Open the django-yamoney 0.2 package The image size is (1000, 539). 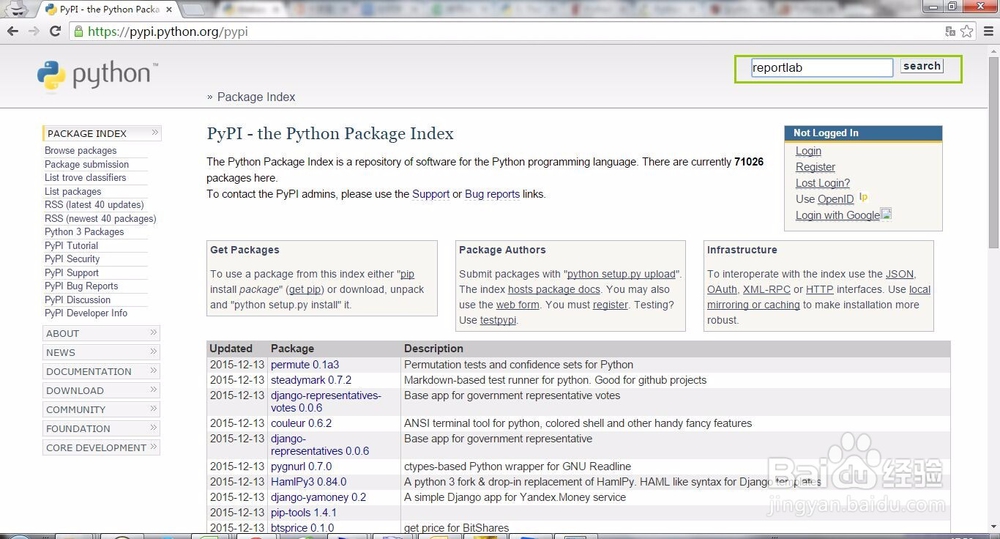318,498
